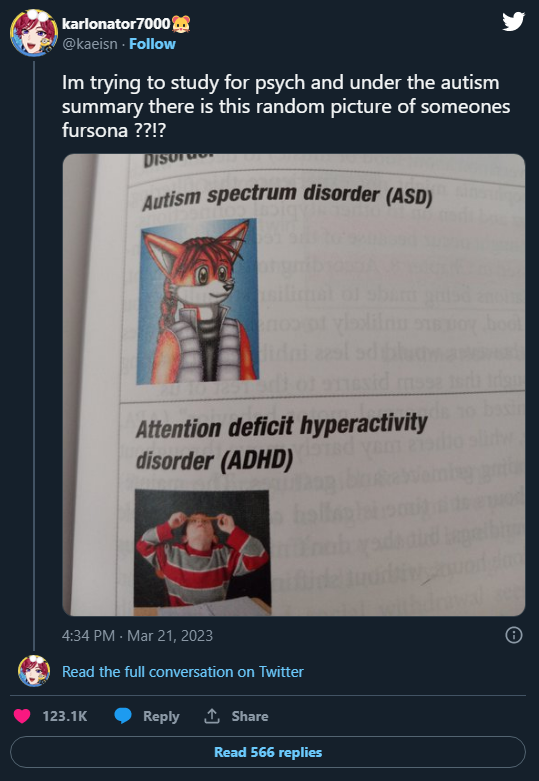Click the small avatar beside full conversation link
The width and height of the screenshot is (539, 781).
34,671
